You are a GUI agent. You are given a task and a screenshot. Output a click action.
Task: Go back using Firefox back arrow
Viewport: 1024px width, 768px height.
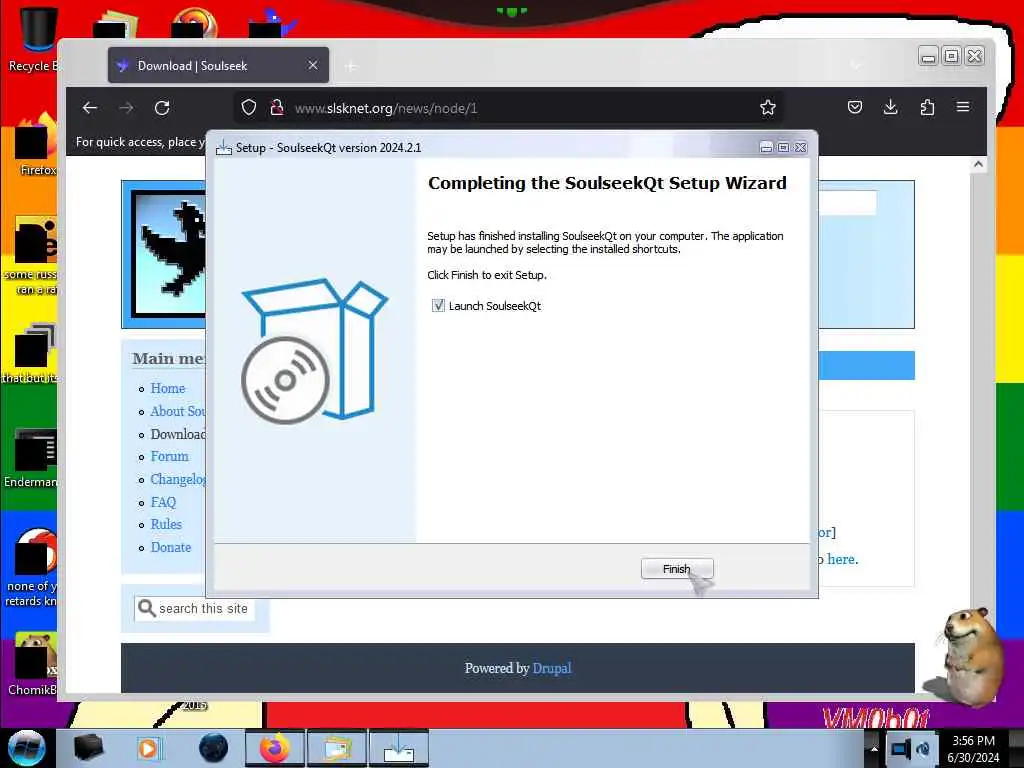click(90, 108)
